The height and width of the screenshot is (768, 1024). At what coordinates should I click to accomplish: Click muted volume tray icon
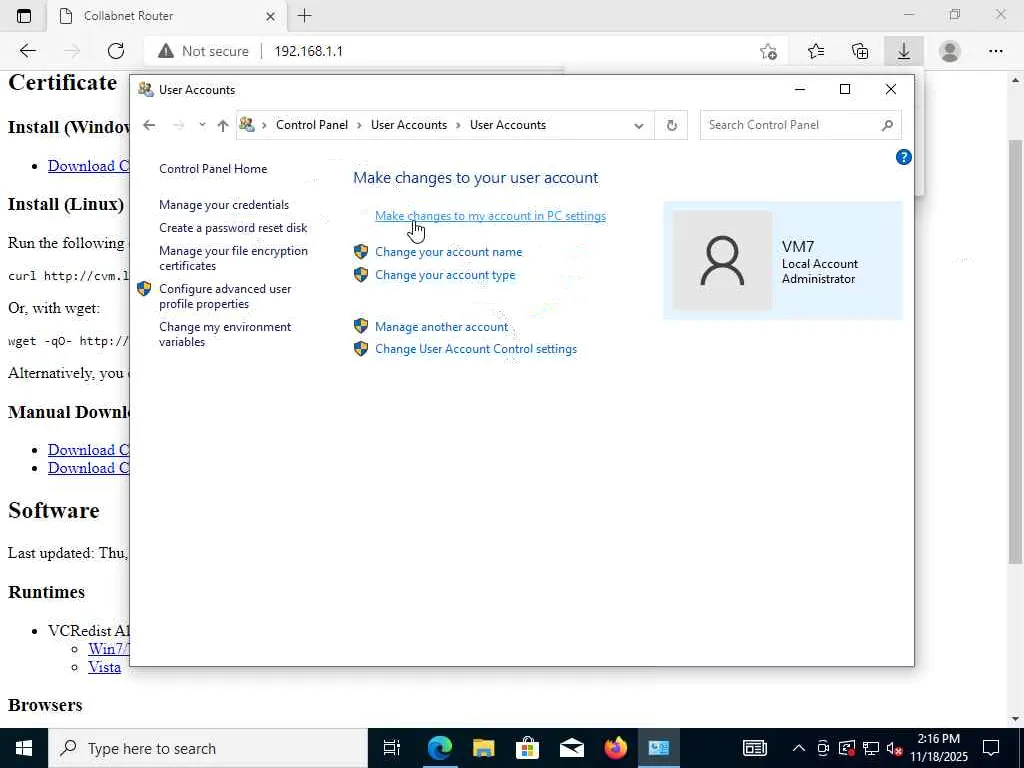click(x=895, y=748)
